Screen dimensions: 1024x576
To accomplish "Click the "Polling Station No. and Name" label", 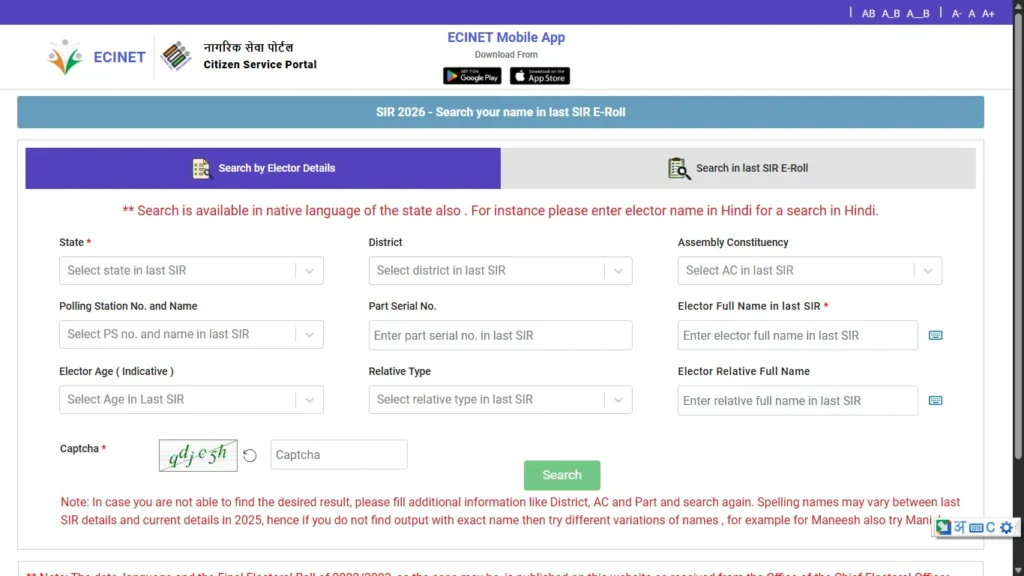I will point(128,306).
